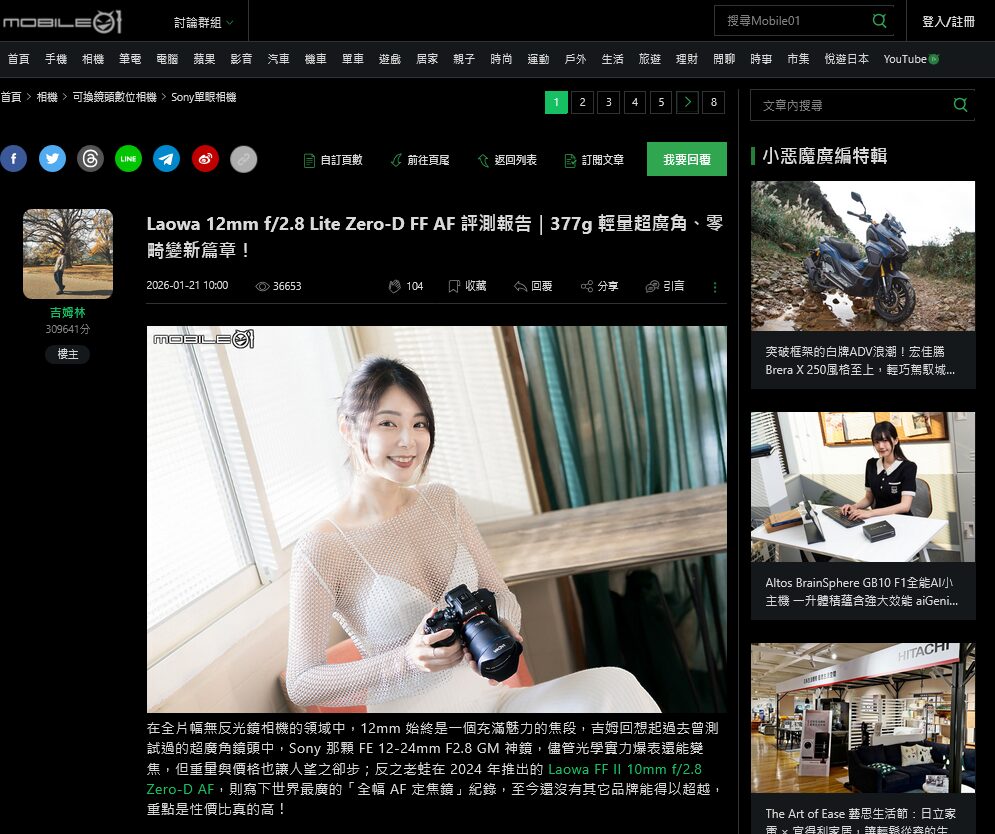This screenshot has width=995, height=834.
Task: Click the Twitter share icon
Action: [52, 159]
